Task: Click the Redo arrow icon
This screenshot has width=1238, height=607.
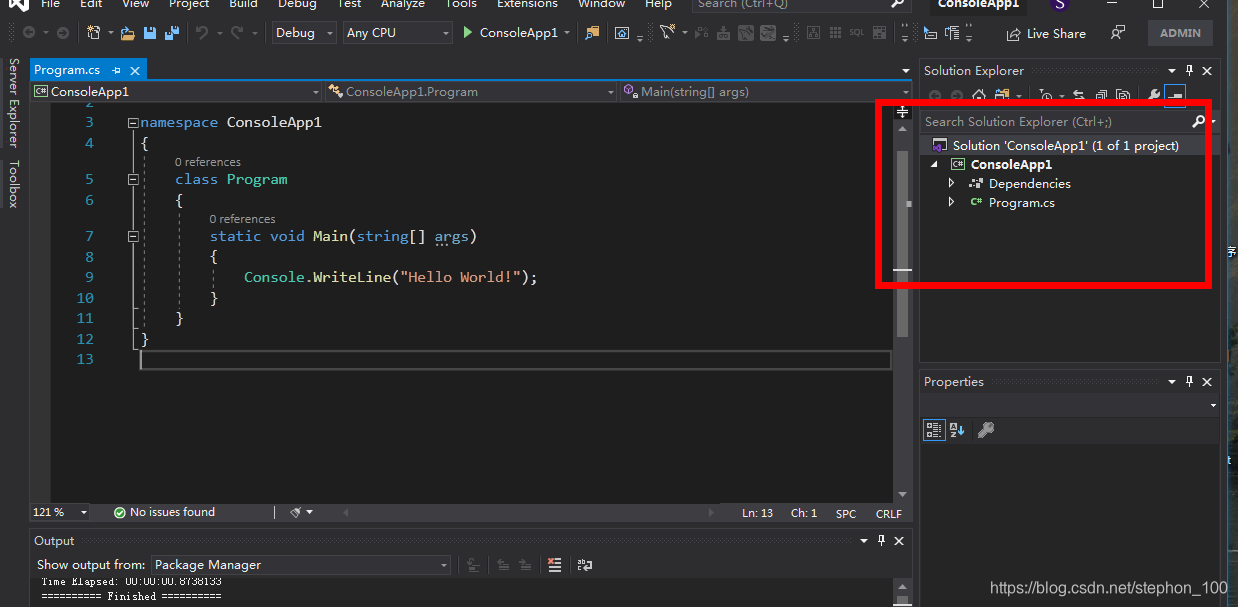Action: coord(237,33)
